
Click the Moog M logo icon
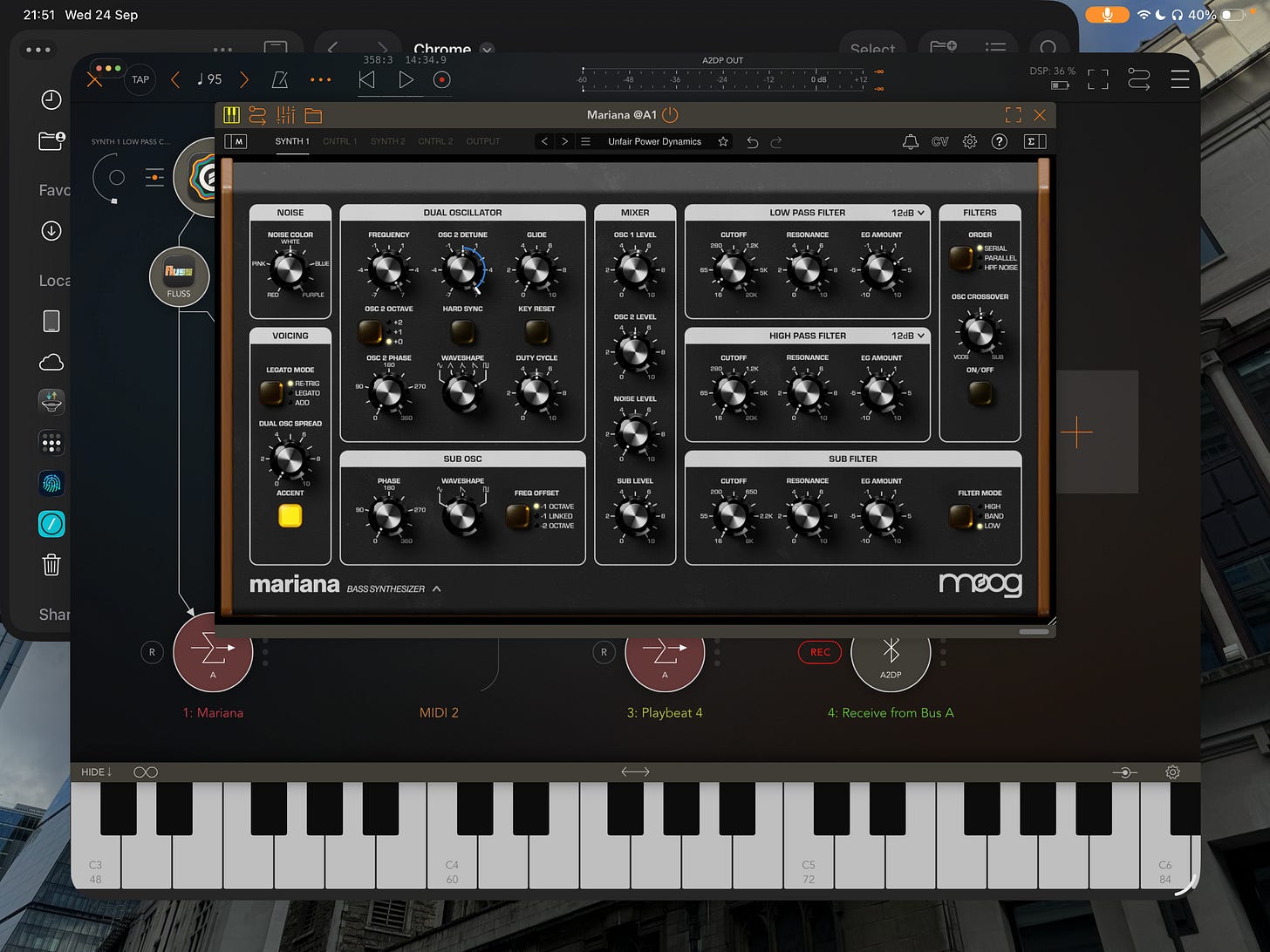point(236,141)
